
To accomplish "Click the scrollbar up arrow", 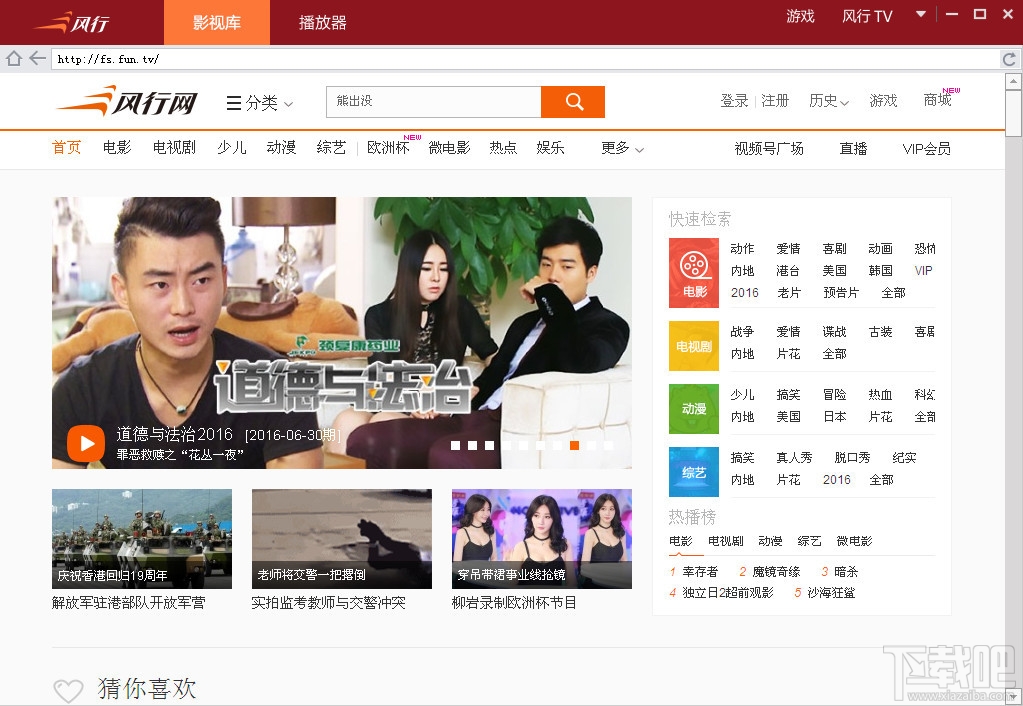I will pos(1013,82).
